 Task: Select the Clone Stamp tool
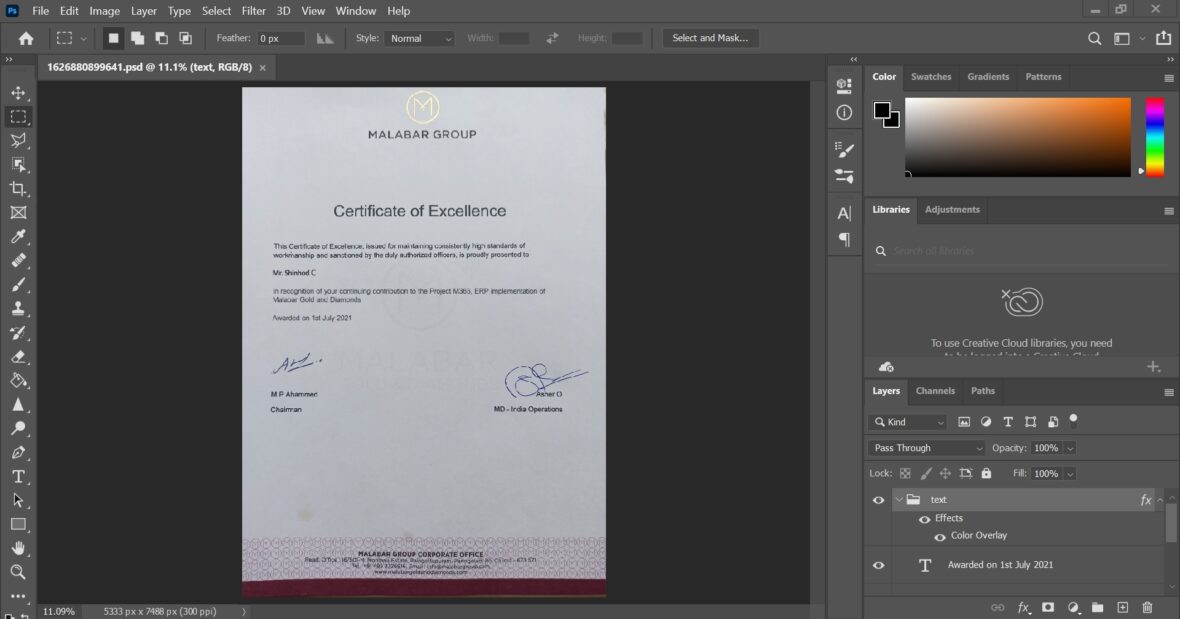pyautogui.click(x=18, y=308)
